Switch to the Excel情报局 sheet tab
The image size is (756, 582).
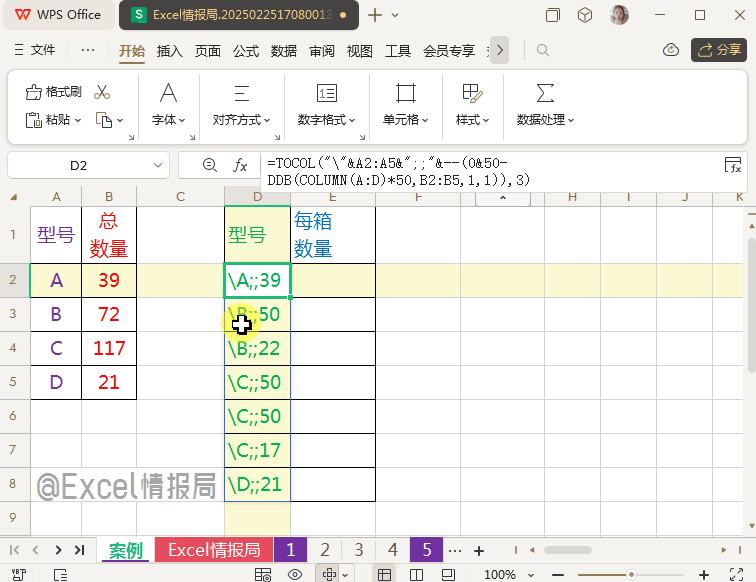click(x=213, y=550)
